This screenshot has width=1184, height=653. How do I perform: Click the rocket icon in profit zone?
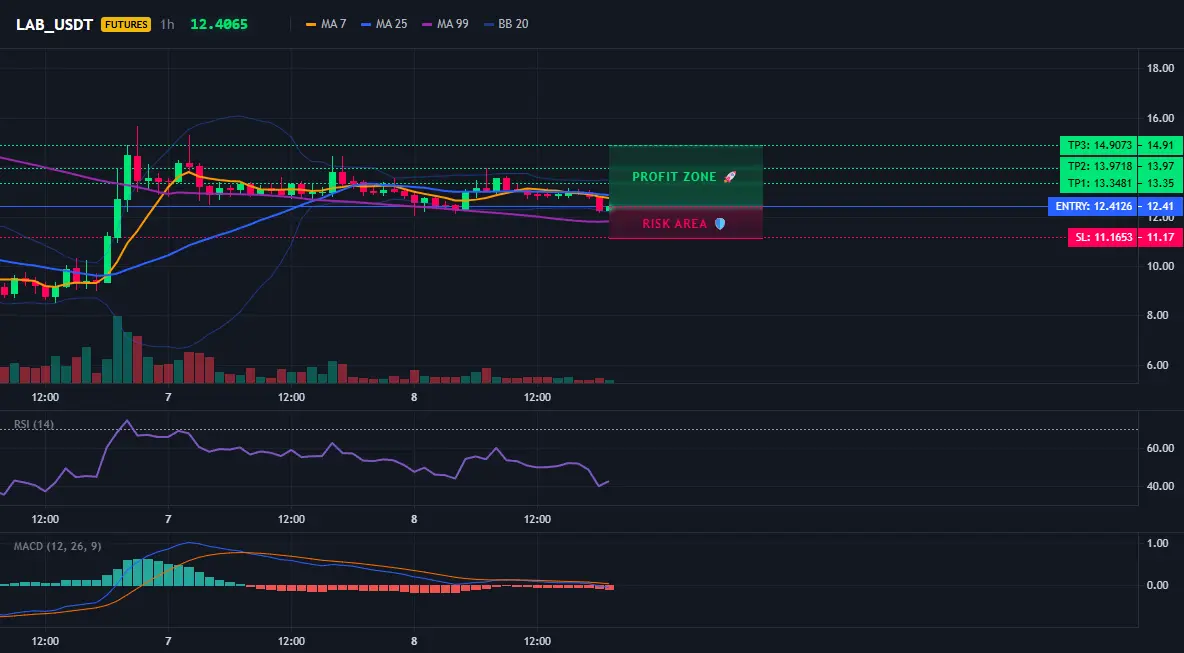[729, 177]
